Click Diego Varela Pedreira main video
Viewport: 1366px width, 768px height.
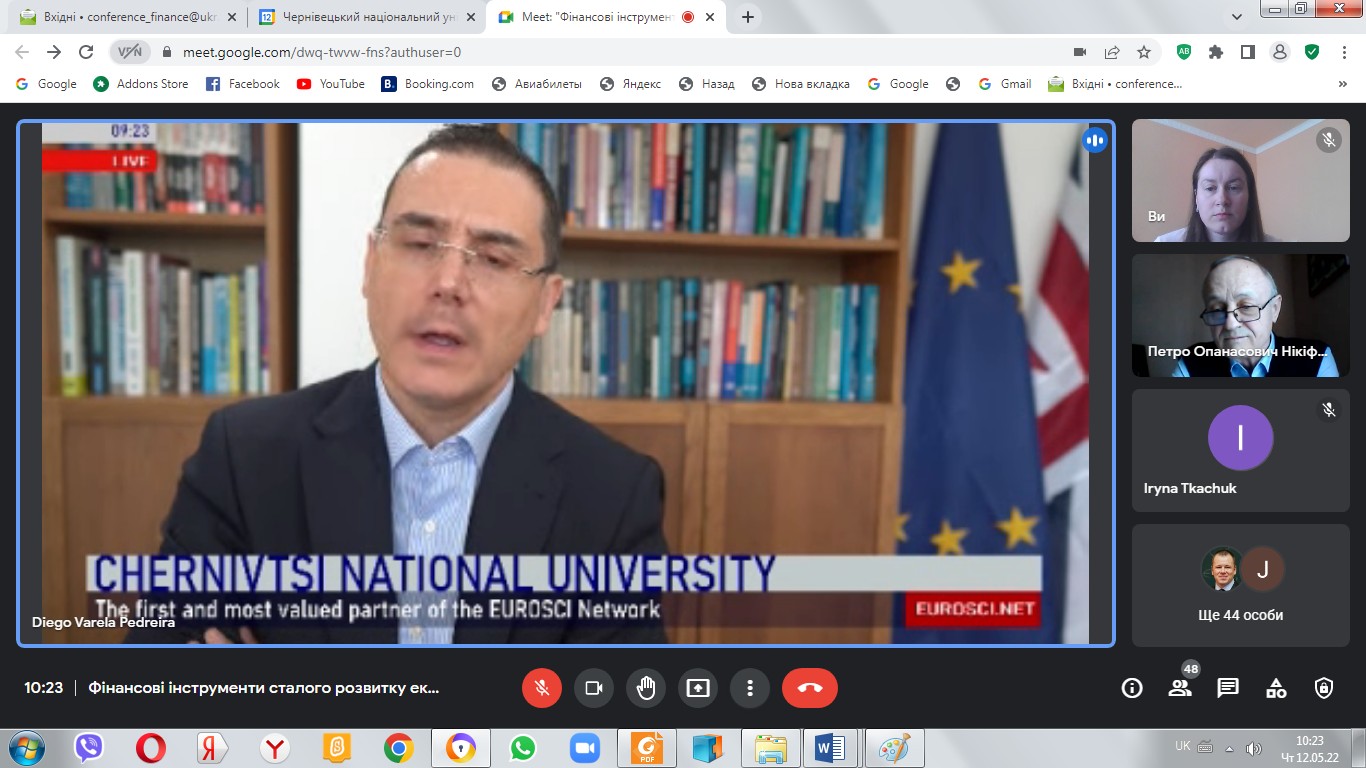click(566, 383)
